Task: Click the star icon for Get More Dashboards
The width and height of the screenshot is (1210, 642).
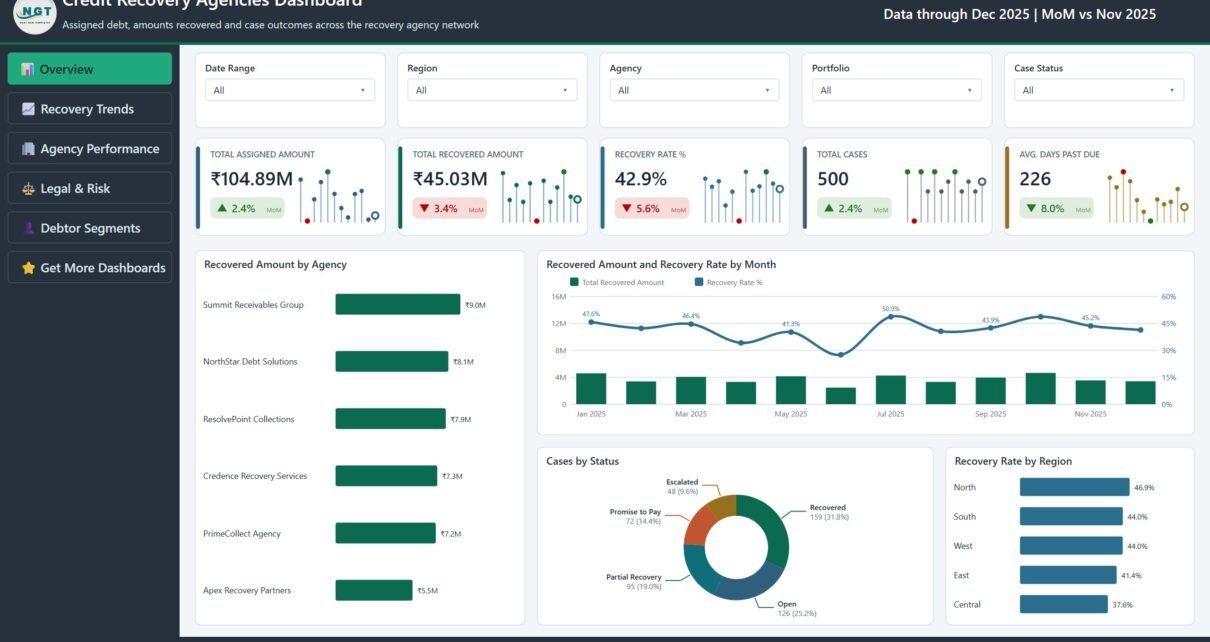Action: click(x=28, y=268)
